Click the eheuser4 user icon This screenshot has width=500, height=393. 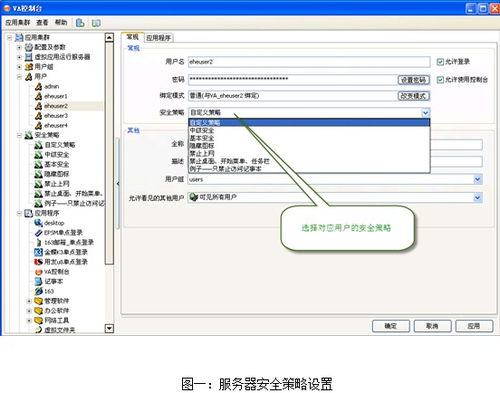(x=39, y=125)
